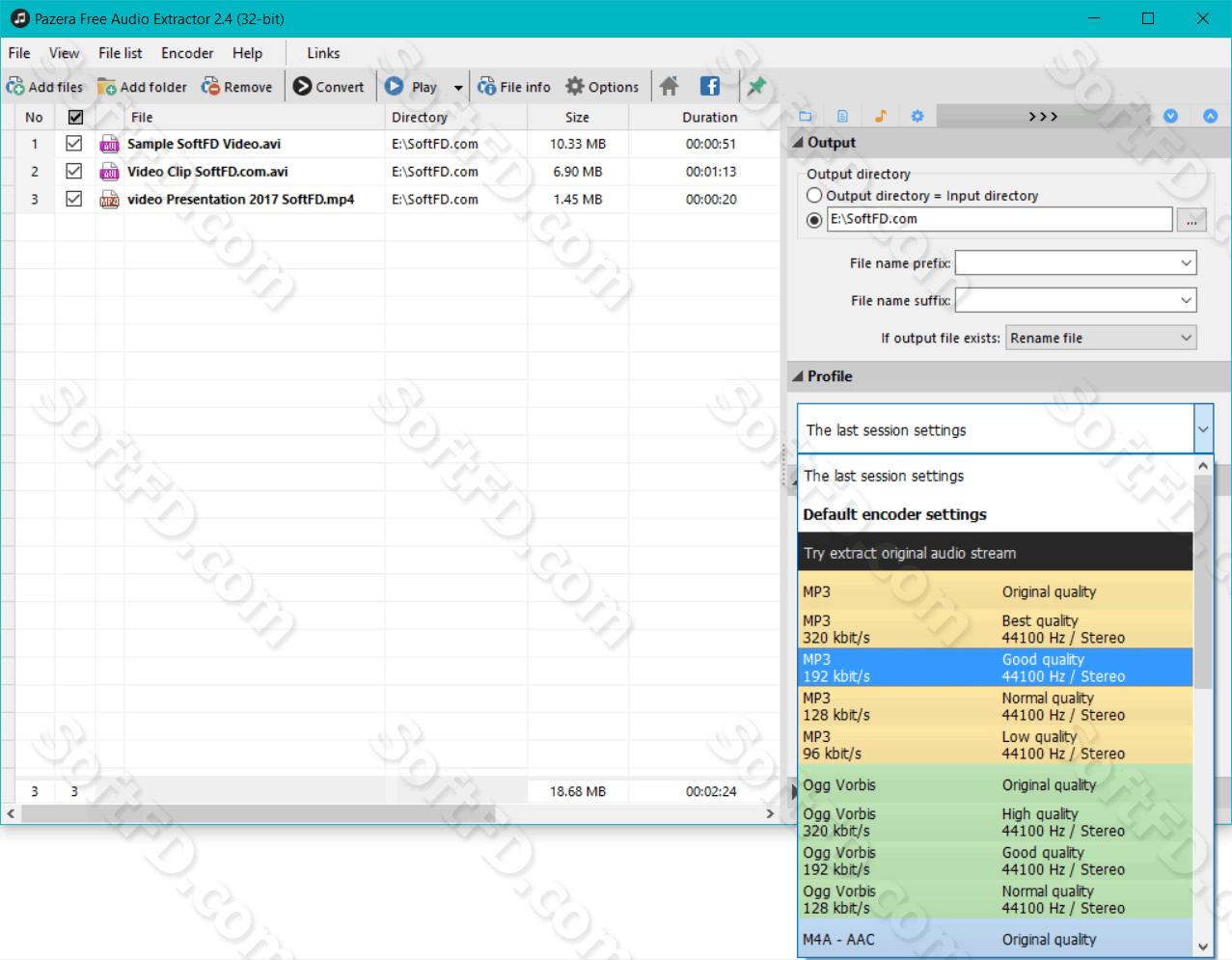Select MP3 320 kbit/s Best quality profile

[x=996, y=629]
